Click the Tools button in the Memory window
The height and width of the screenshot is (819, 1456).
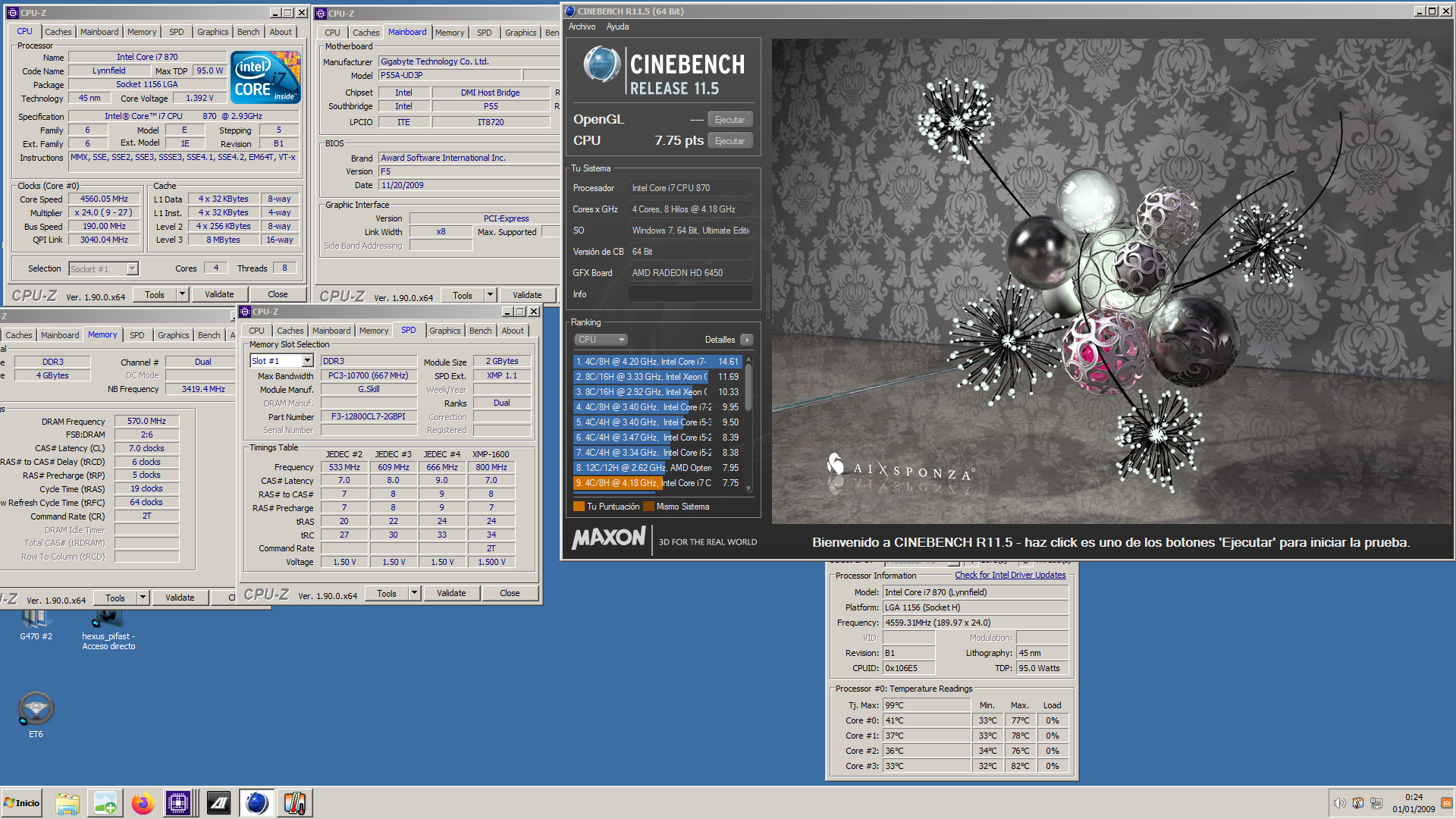click(x=115, y=598)
